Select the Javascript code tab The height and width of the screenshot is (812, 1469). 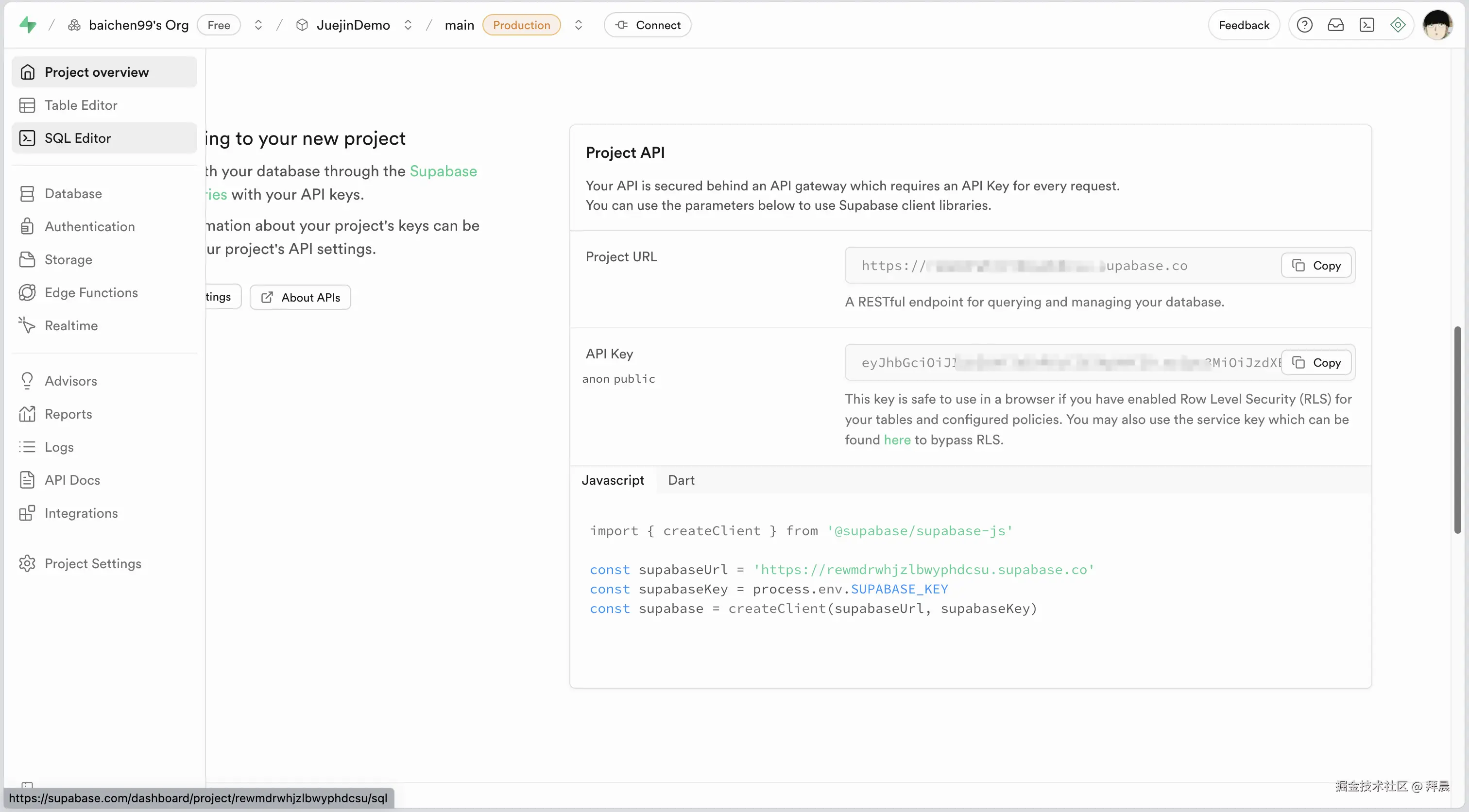(613, 479)
